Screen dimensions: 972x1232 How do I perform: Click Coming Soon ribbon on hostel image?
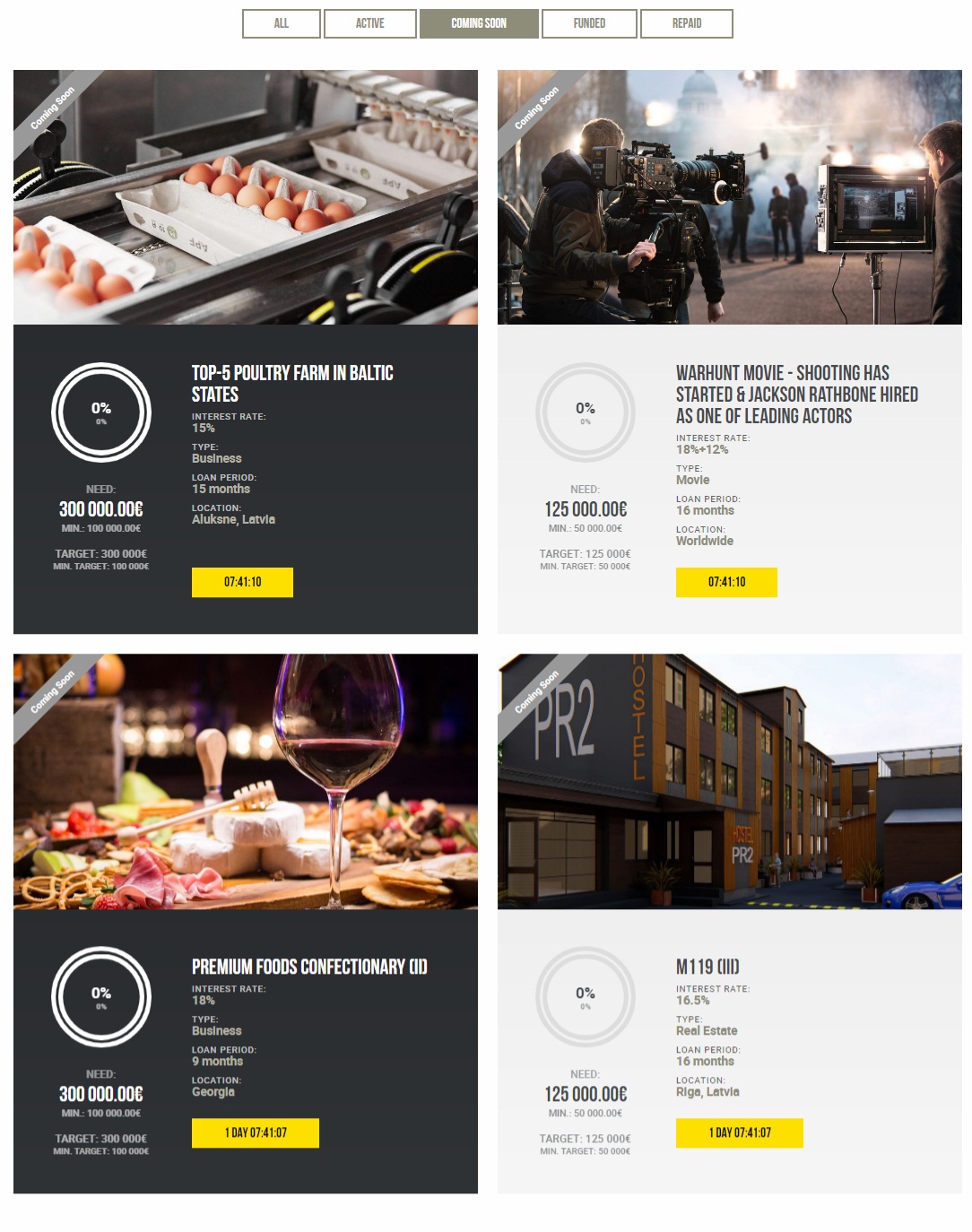536,692
